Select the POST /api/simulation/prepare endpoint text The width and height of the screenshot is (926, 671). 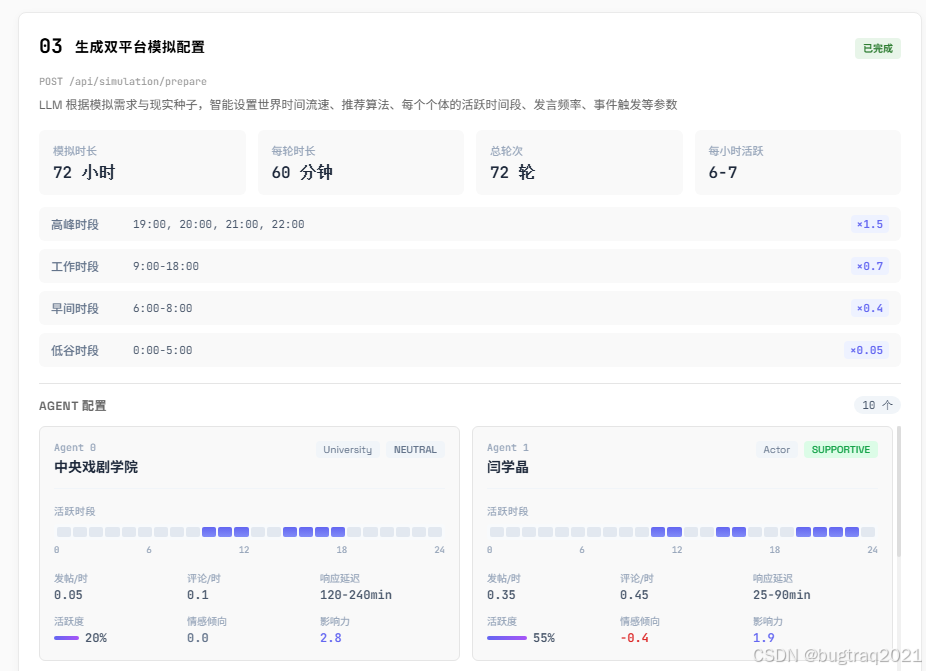pyautogui.click(x=123, y=82)
